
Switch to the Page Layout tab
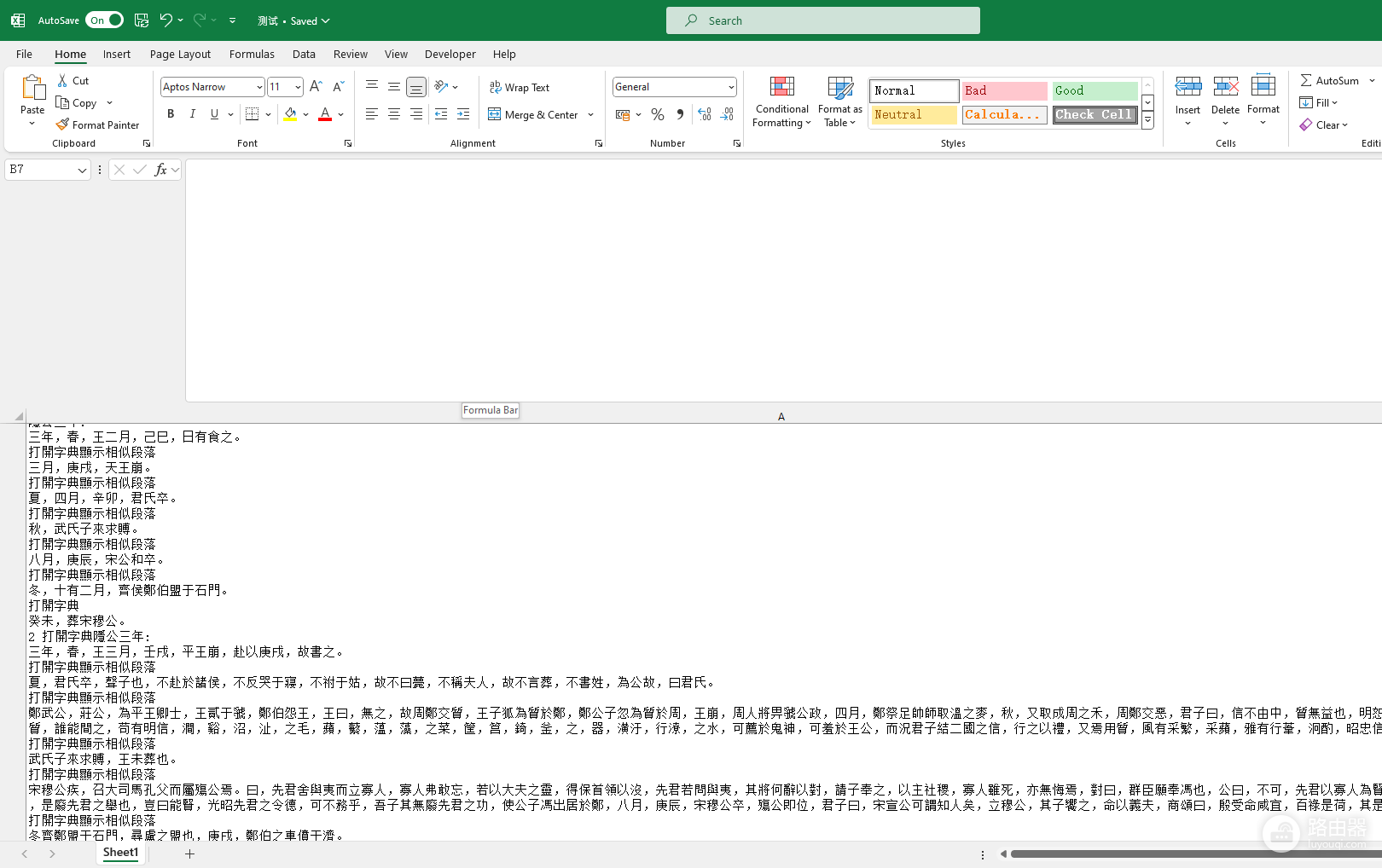coord(180,54)
